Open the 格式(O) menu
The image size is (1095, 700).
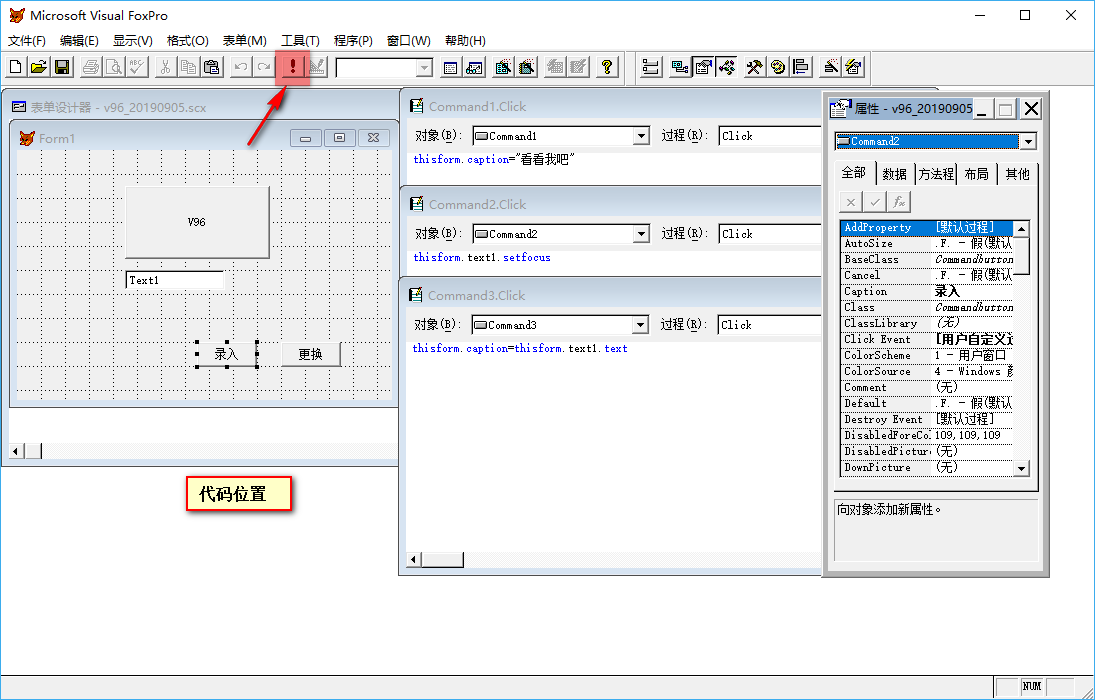pyautogui.click(x=187, y=41)
